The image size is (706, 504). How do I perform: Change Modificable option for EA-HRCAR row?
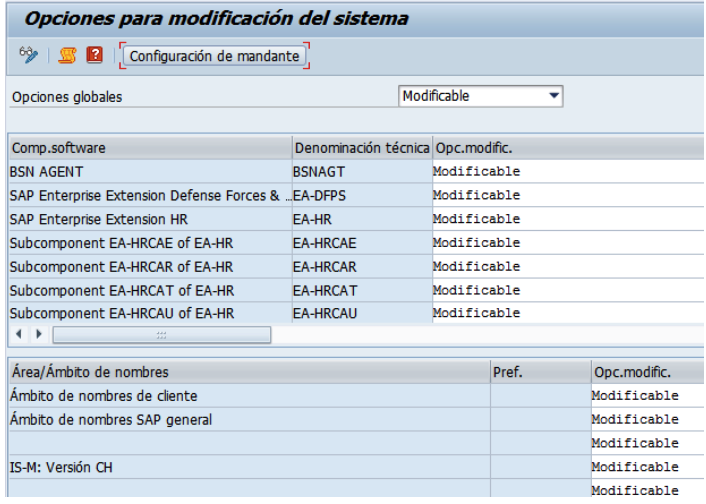569,267
